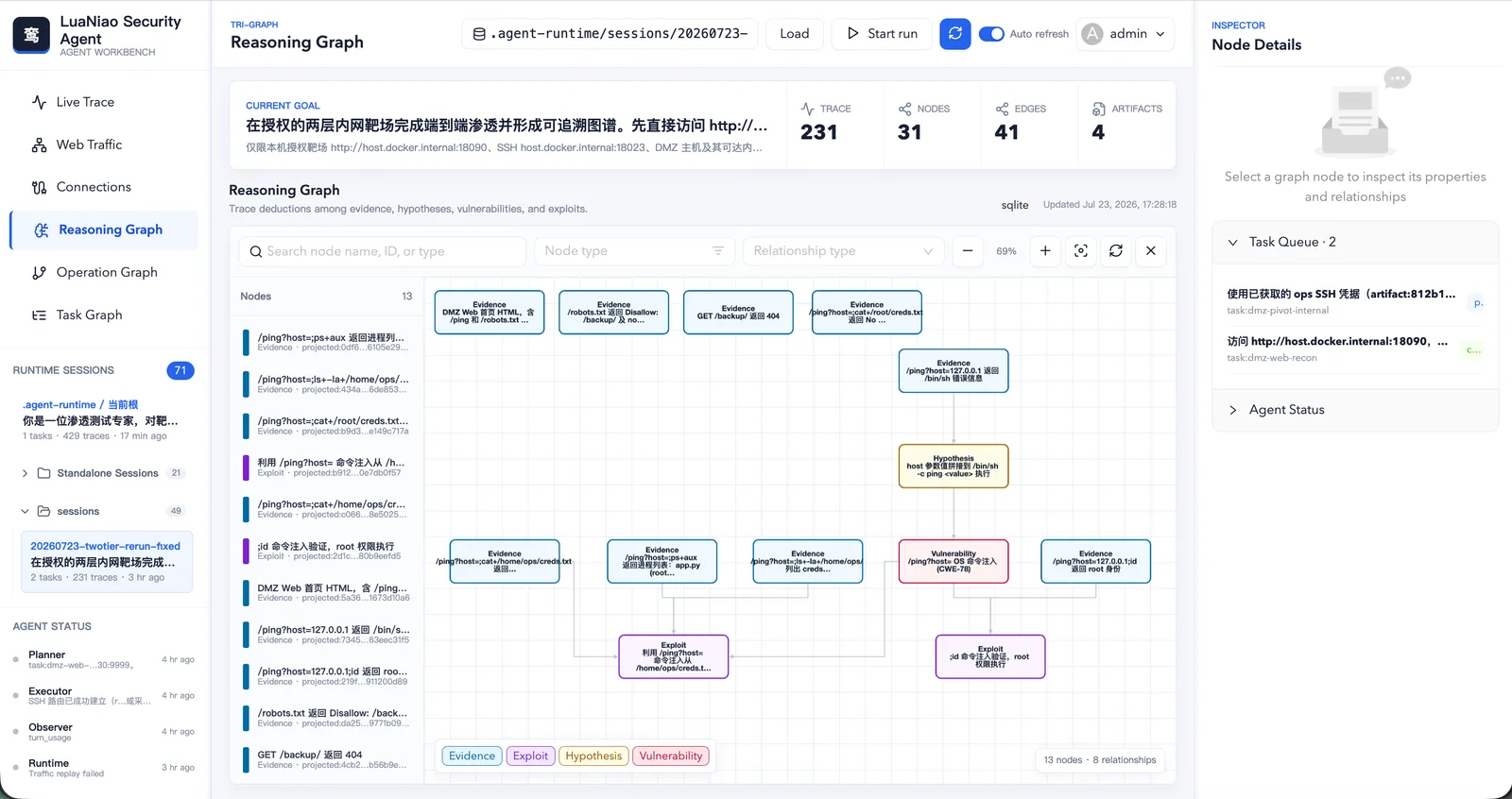This screenshot has width=1512, height=799.
Task: Click the Live Trace sidebar icon
Action: tap(39, 102)
